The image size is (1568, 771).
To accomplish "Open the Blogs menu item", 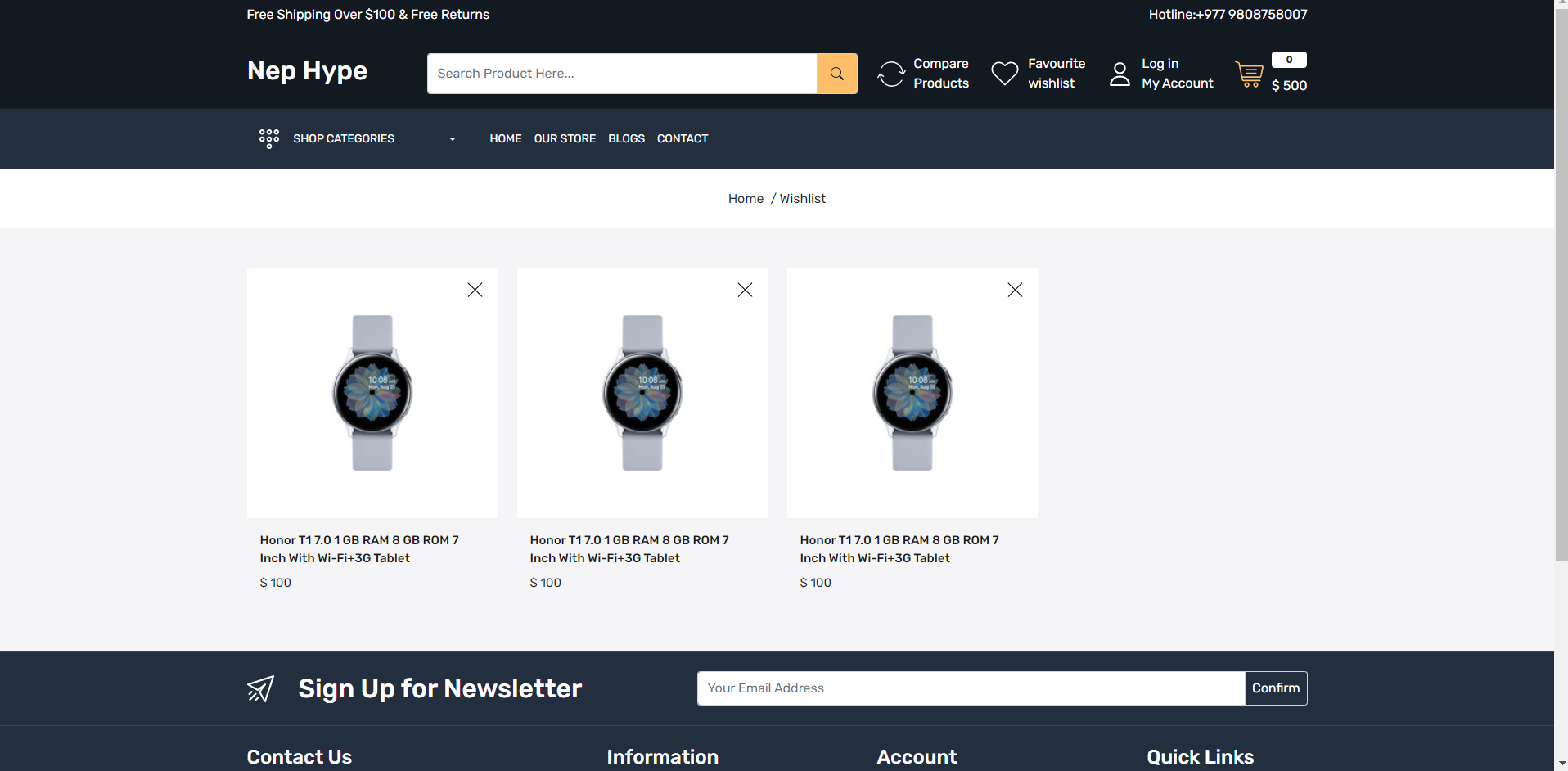I will [x=626, y=138].
